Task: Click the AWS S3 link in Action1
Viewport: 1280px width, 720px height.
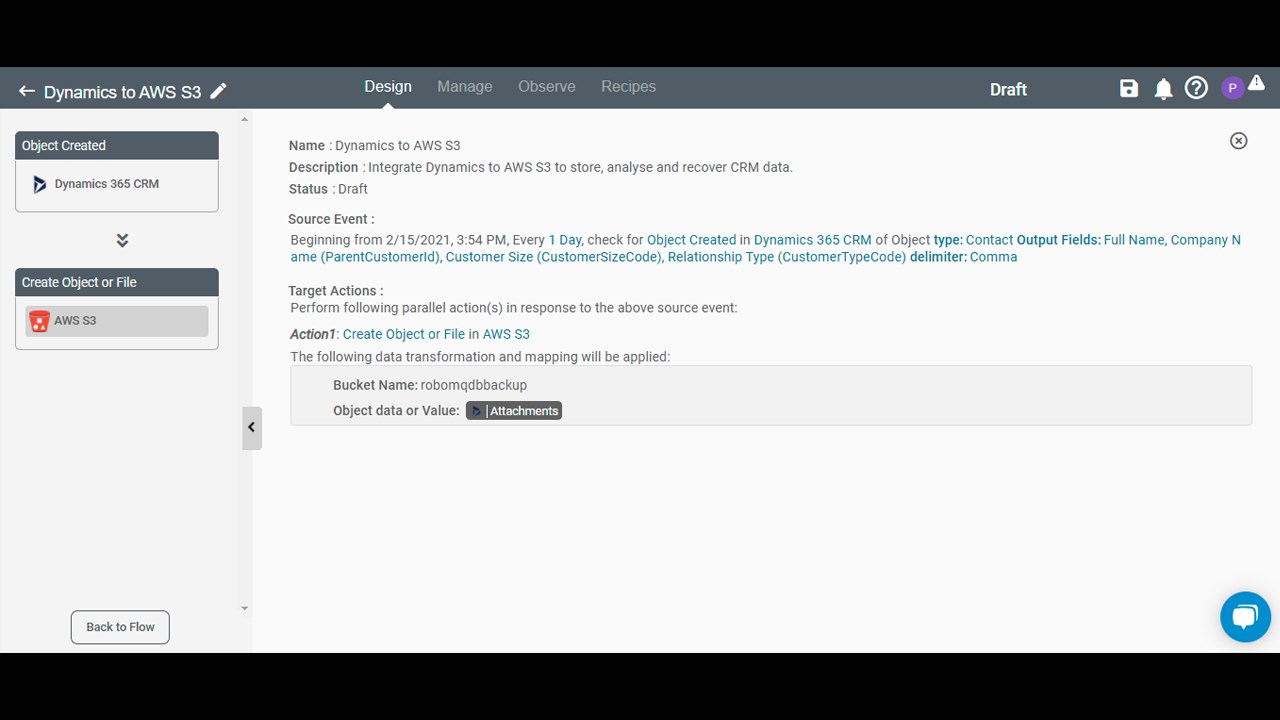Action: click(x=506, y=334)
